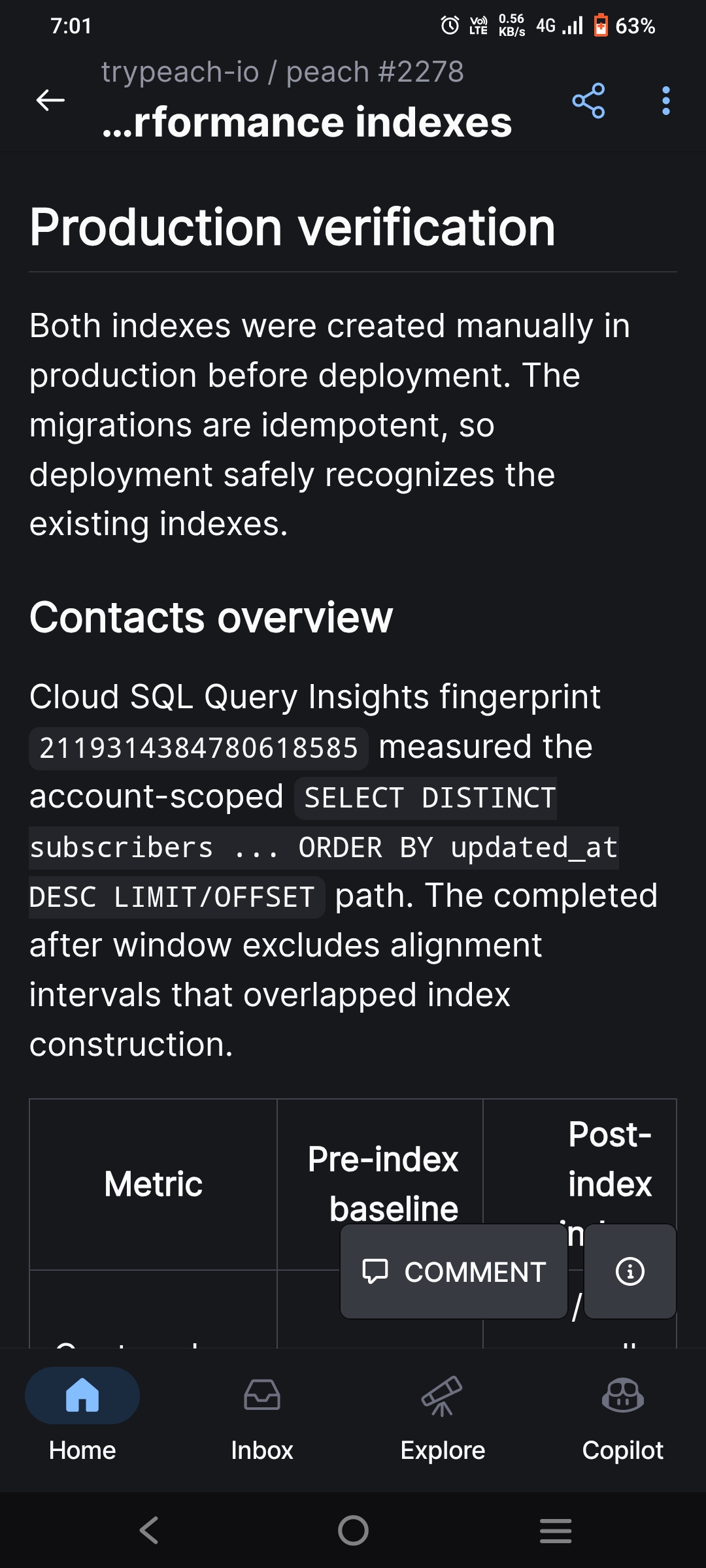Tap the Metric table header cell
Screen dimensions: 706x1568
click(x=154, y=1184)
